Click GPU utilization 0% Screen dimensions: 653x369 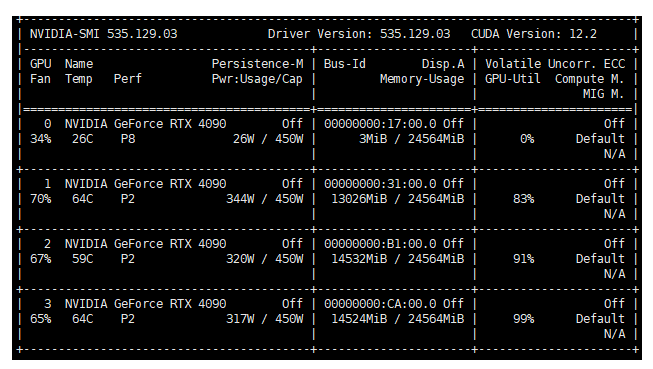pos(527,139)
